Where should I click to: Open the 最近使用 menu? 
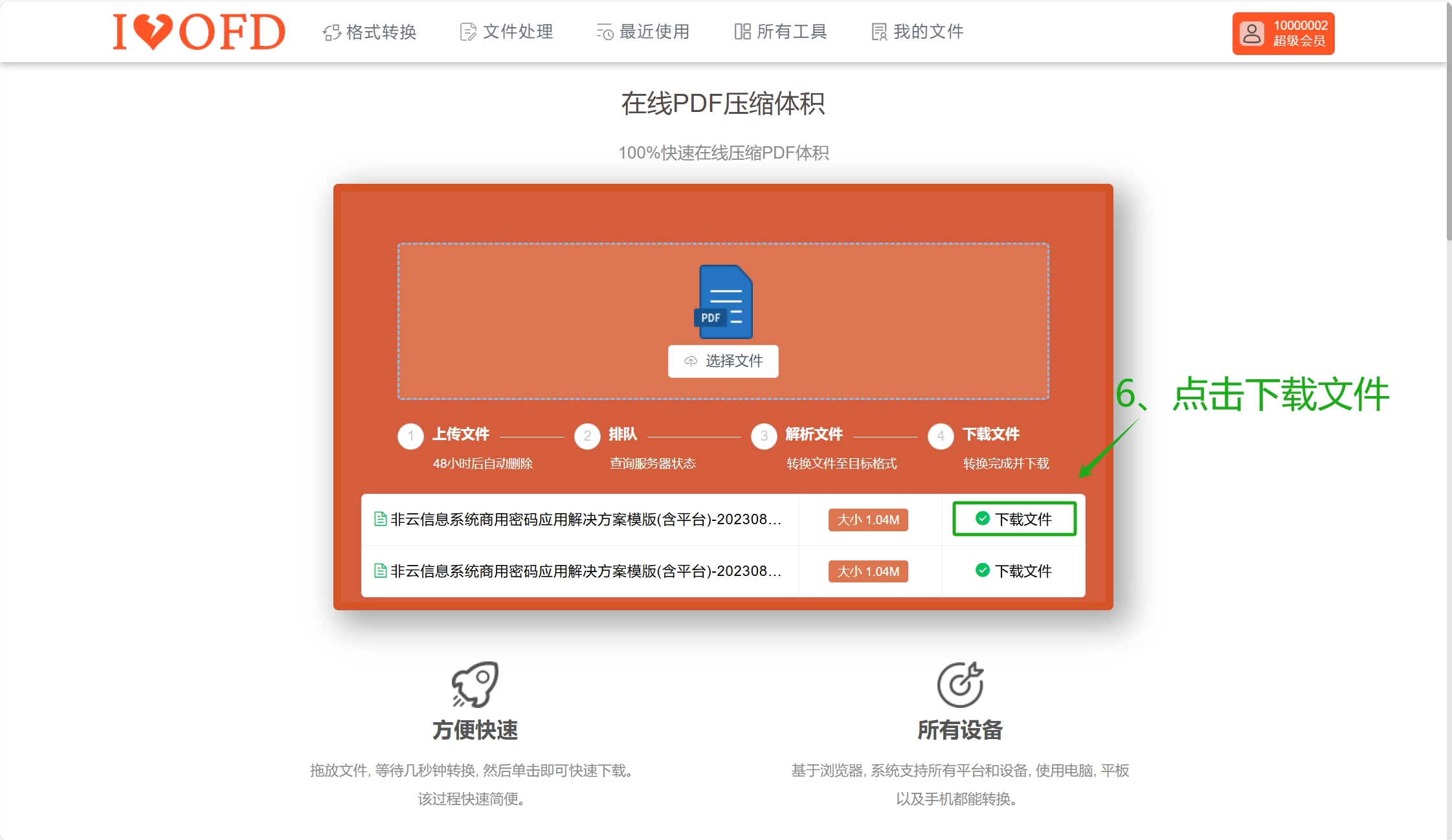[643, 32]
